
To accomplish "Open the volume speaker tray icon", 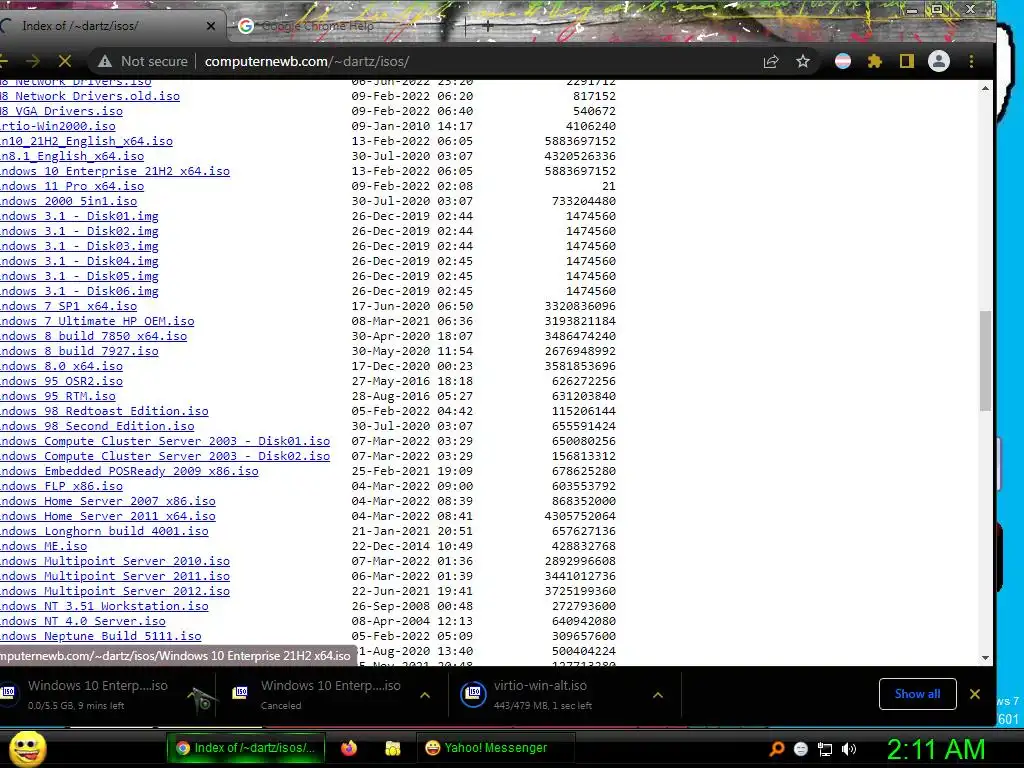I will (x=849, y=749).
